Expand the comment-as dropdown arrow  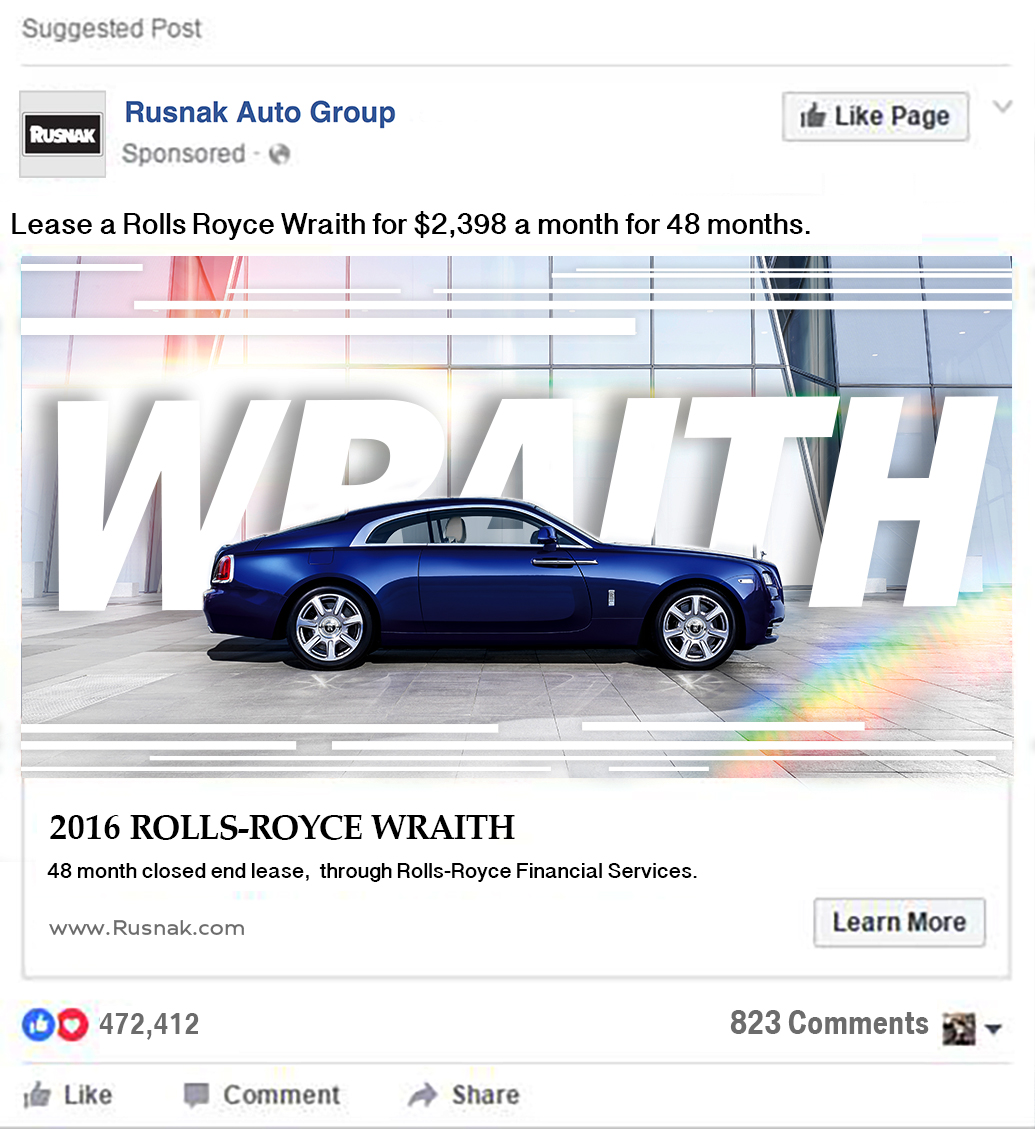click(x=993, y=1029)
